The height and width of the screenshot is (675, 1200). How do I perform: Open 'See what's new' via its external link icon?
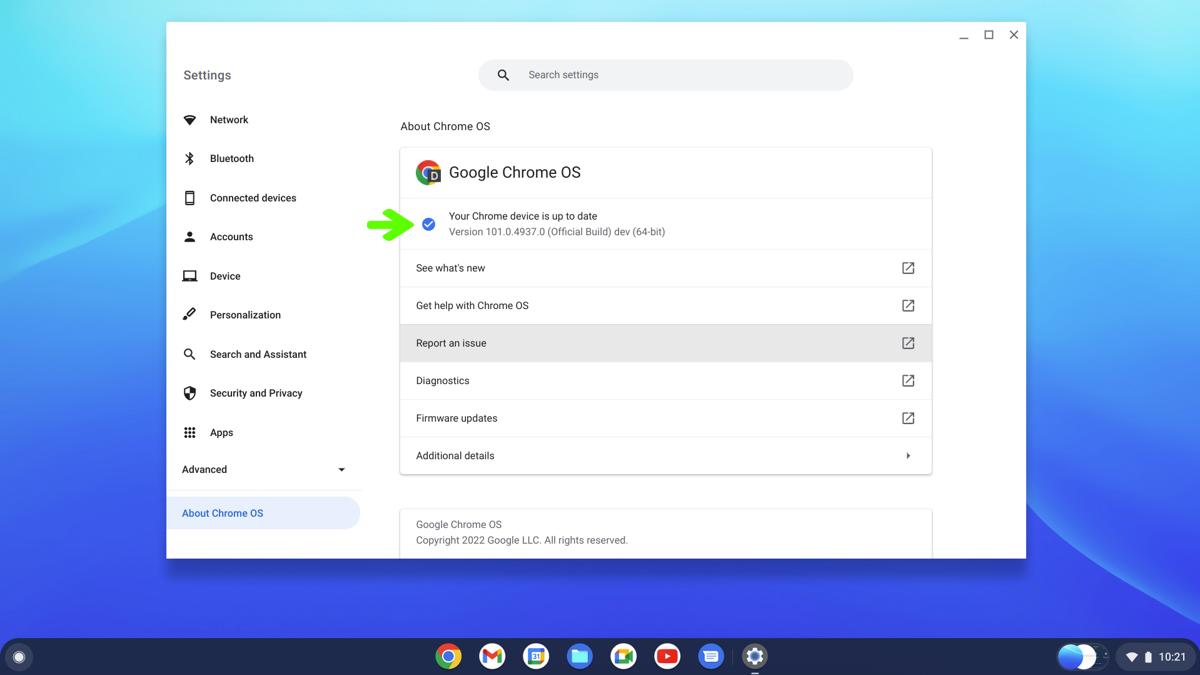907,268
